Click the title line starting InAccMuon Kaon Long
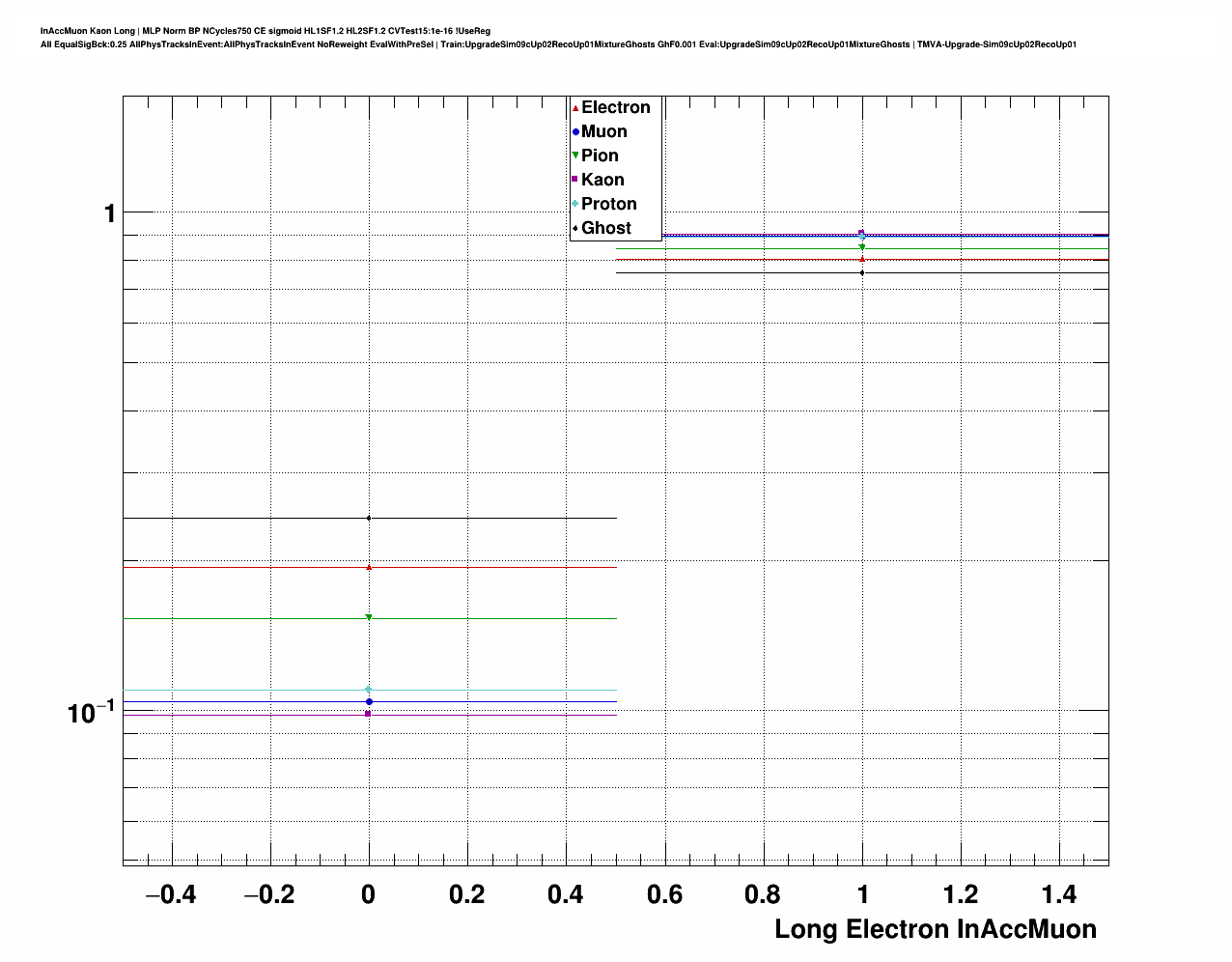1232x962 pixels. (x=266, y=31)
